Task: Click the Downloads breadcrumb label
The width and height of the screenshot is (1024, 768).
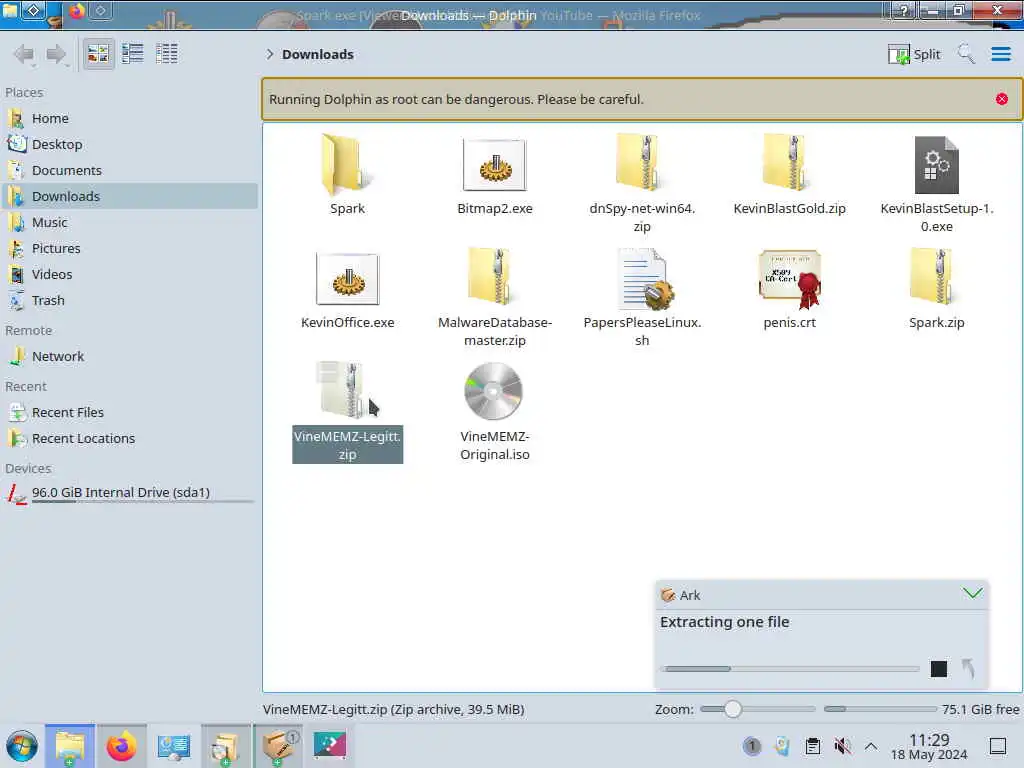Action: click(318, 54)
